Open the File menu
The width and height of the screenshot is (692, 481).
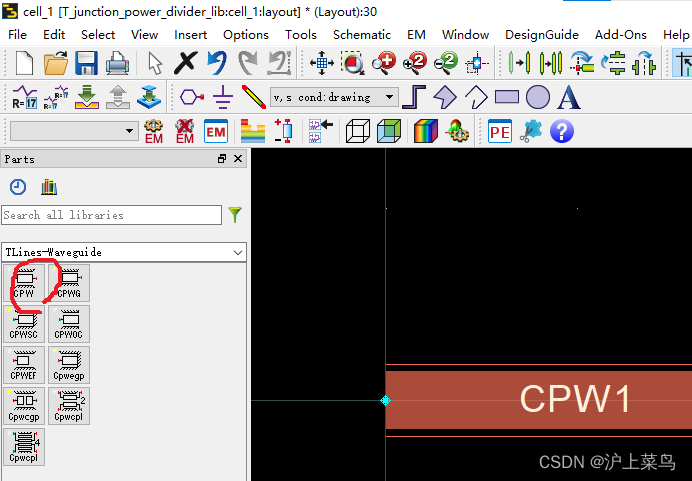tap(18, 34)
